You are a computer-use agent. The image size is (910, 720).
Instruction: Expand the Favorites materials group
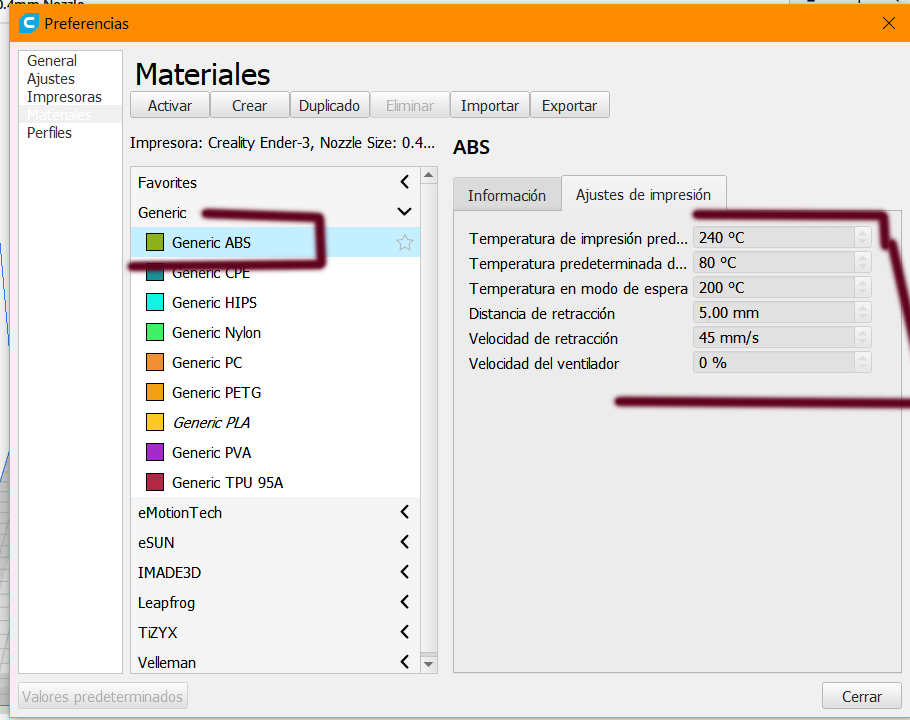[x=404, y=183]
